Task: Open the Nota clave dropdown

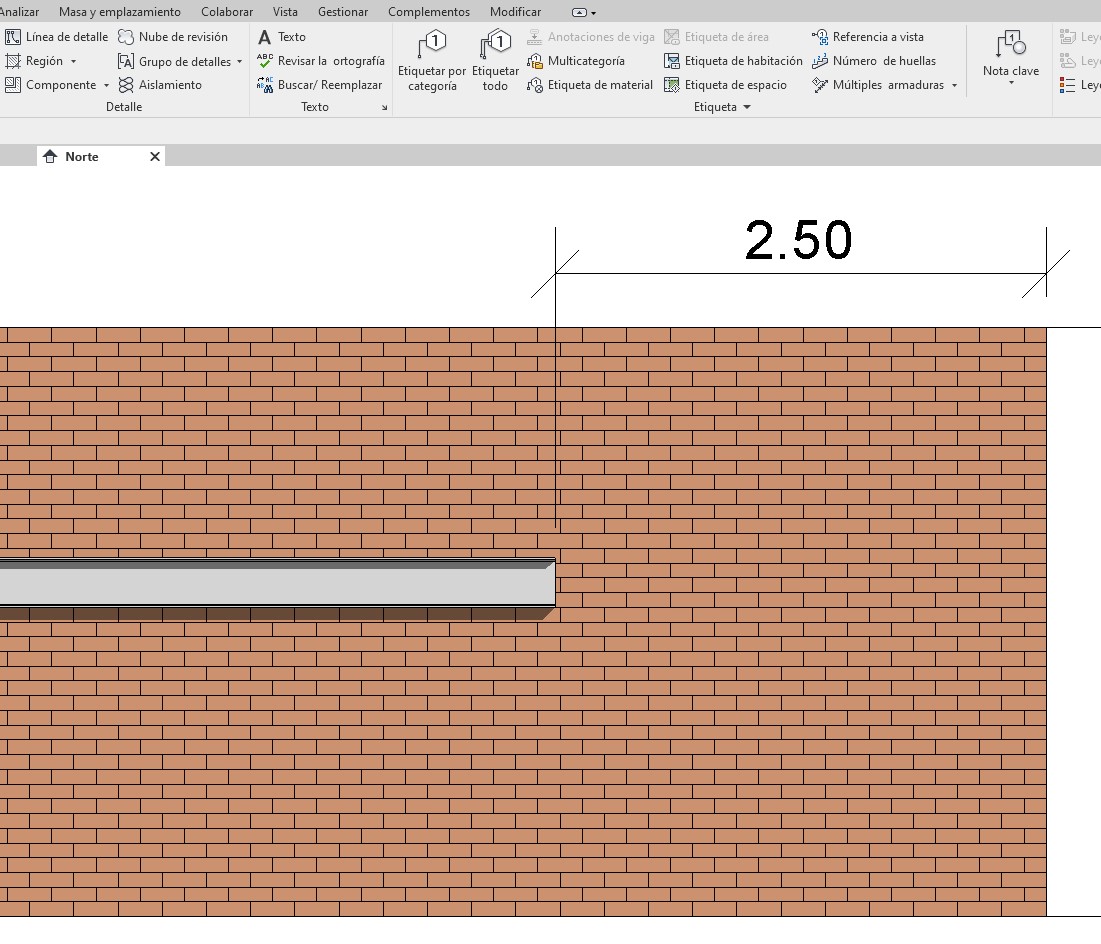Action: pyautogui.click(x=1011, y=83)
